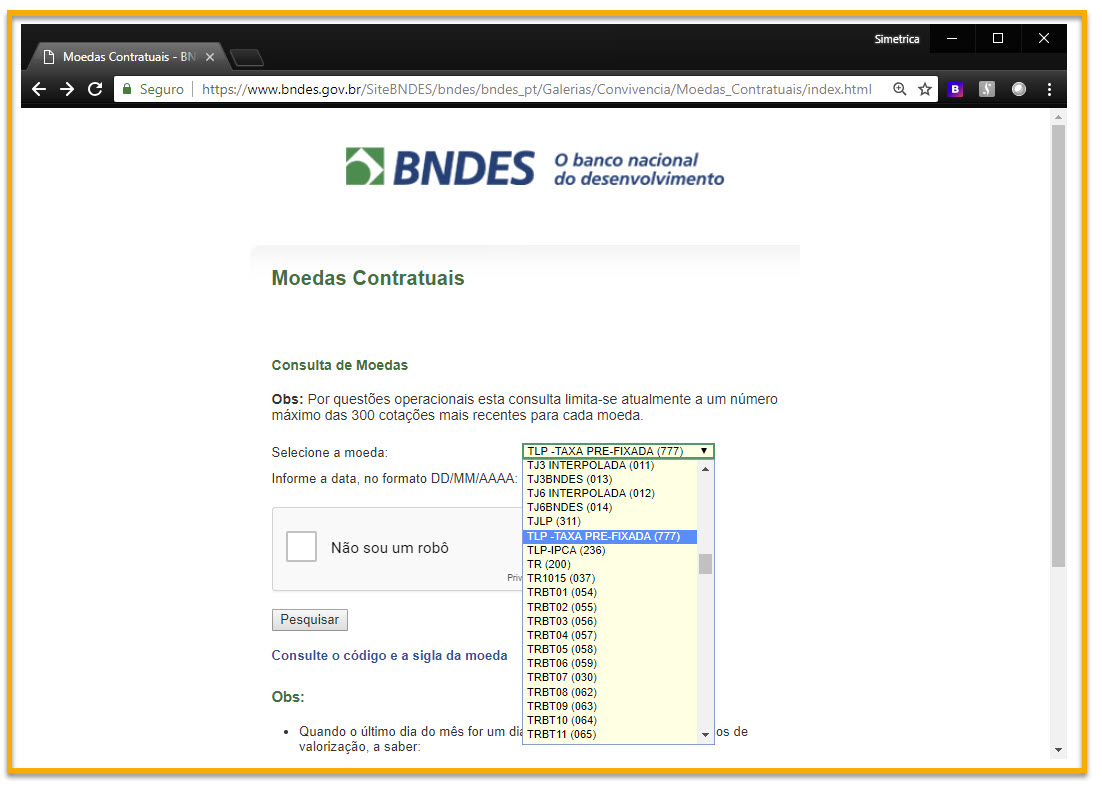Image resolution: width=1102 pixels, height=788 pixels.
Task: Pick TRBT08 (062) currency
Action: [610, 692]
